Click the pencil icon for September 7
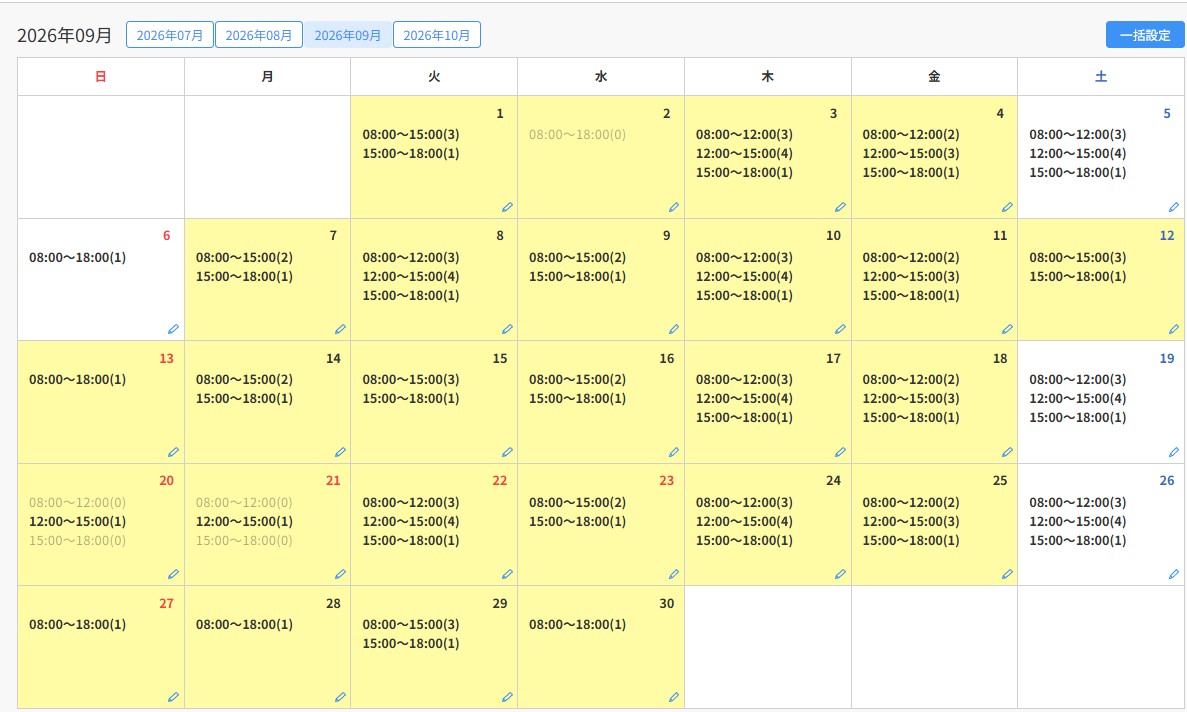The height and width of the screenshot is (712, 1187). [340, 329]
